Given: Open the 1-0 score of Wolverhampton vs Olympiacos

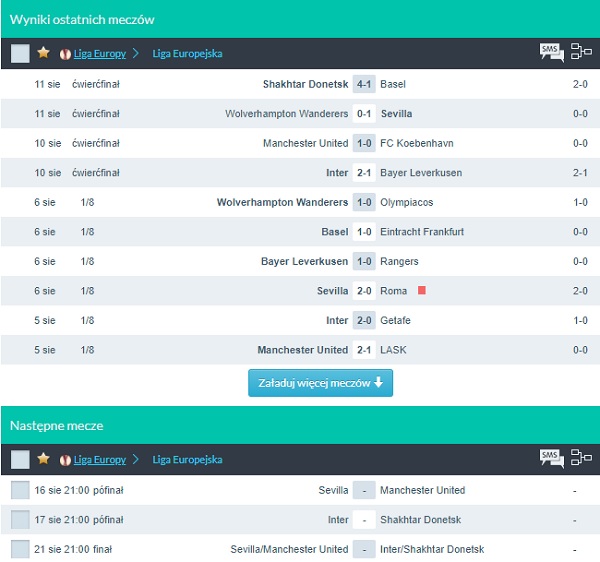Looking at the screenshot, I should click(364, 202).
